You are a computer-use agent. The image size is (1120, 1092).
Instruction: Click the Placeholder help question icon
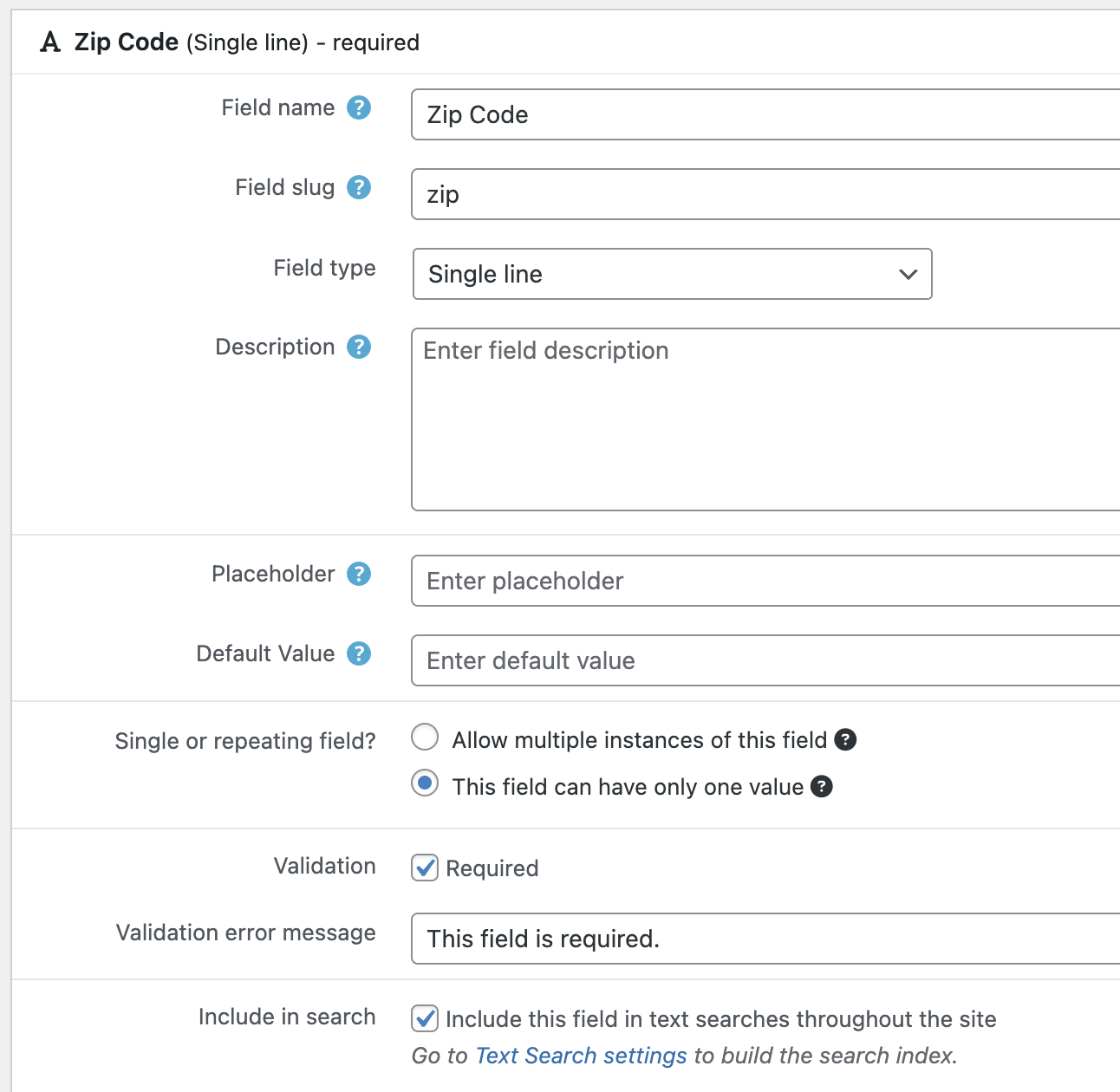pos(359,574)
